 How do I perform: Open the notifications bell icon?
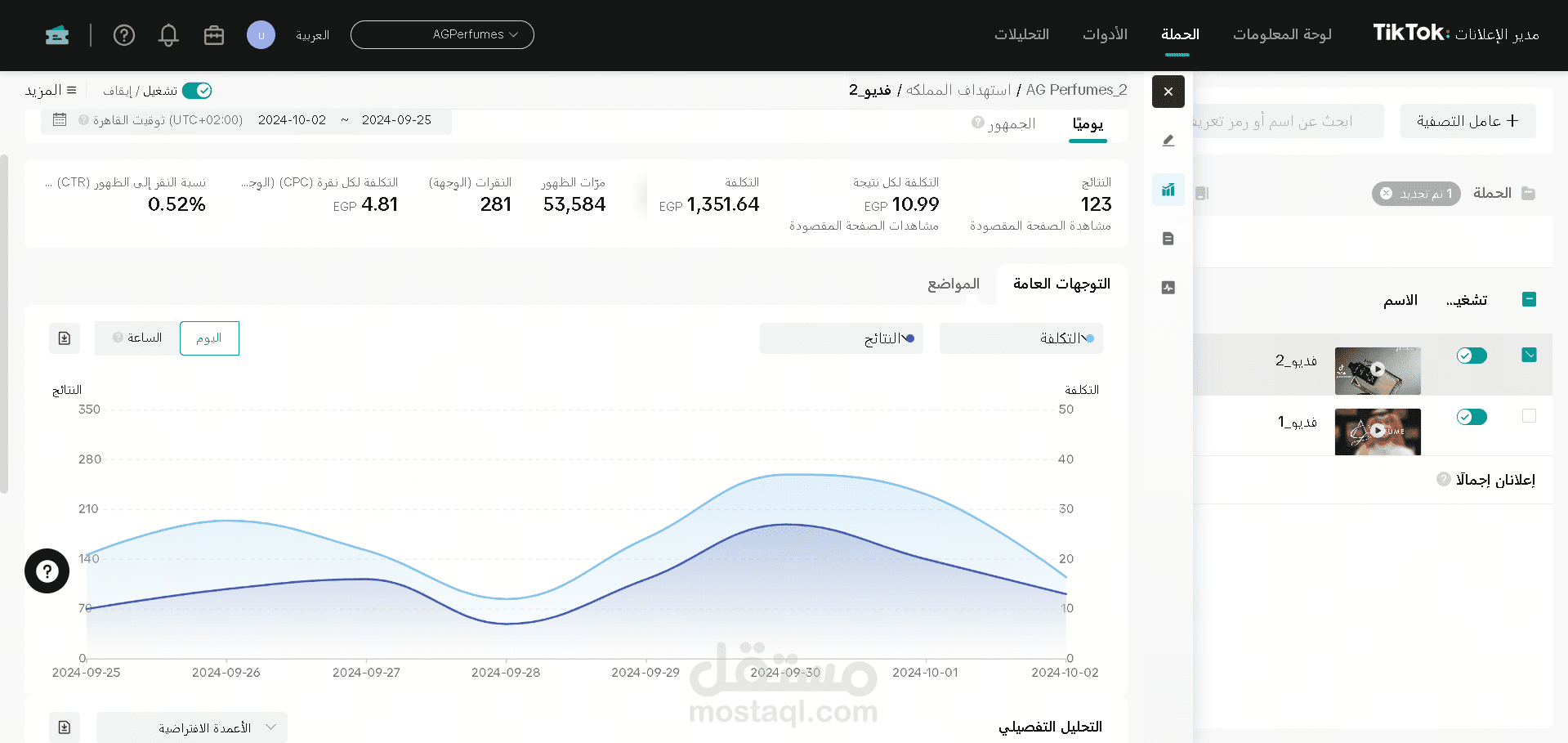click(168, 35)
